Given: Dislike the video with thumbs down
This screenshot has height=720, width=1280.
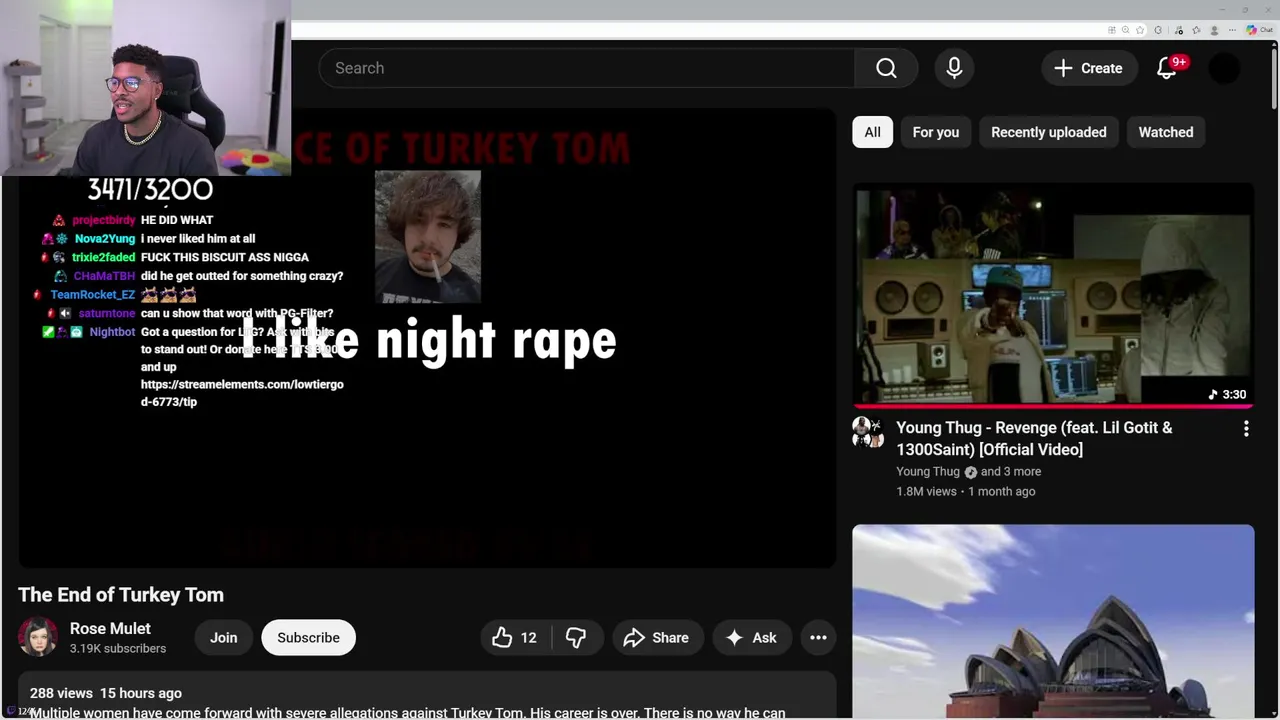Looking at the screenshot, I should point(576,638).
